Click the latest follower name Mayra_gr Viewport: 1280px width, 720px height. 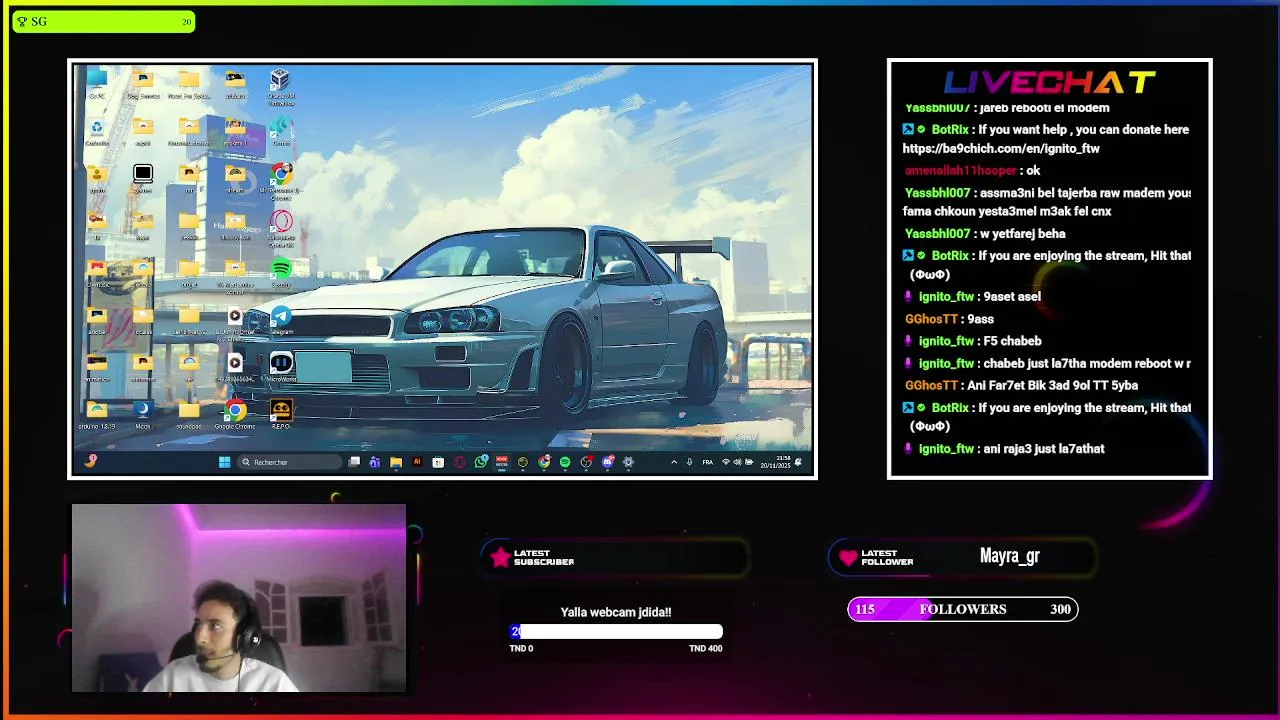point(1010,556)
